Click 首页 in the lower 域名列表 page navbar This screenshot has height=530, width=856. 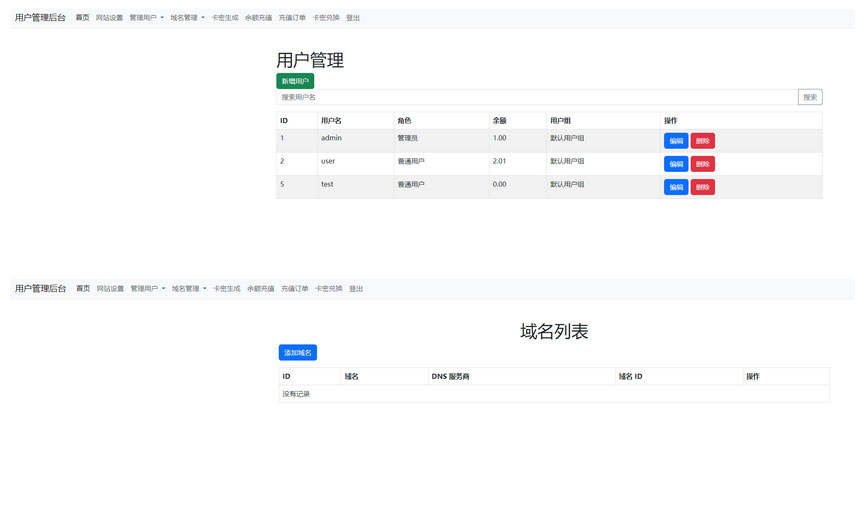tap(83, 288)
